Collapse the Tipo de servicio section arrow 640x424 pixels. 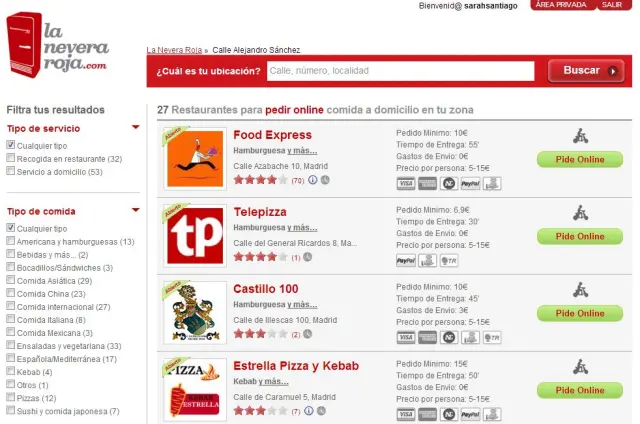136,128
